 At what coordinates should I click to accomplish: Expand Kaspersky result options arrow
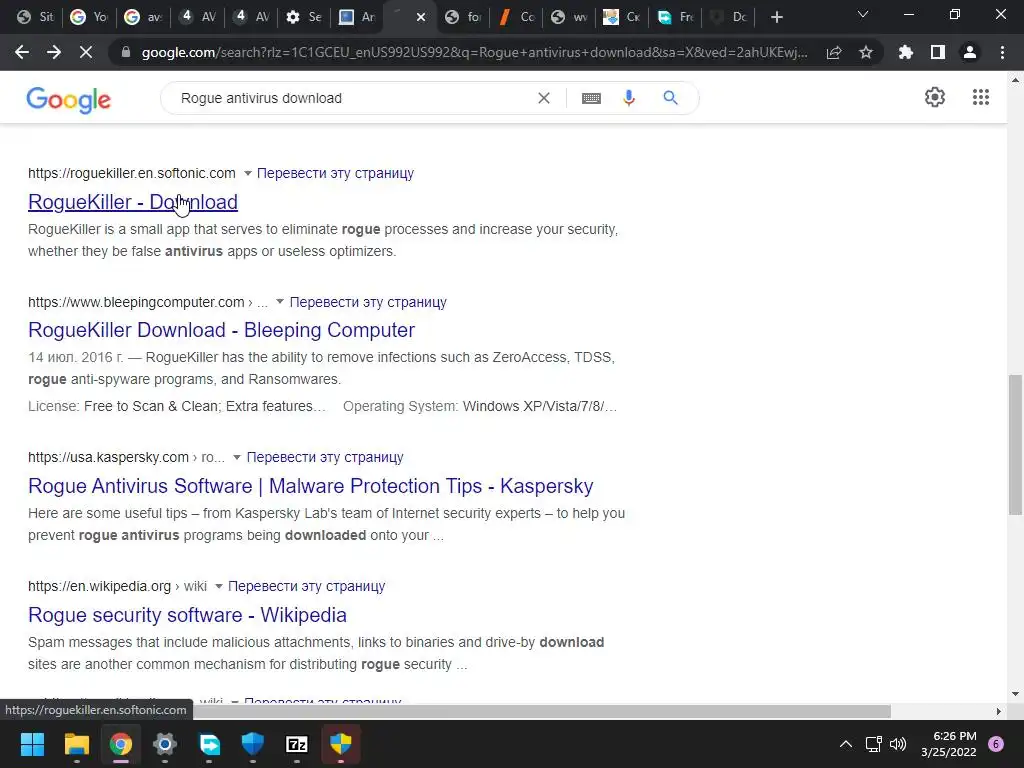pos(237,457)
